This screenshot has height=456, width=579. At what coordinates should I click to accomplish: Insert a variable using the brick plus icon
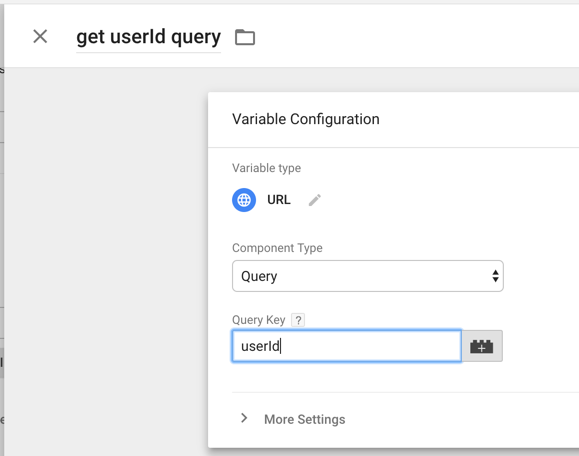[482, 346]
